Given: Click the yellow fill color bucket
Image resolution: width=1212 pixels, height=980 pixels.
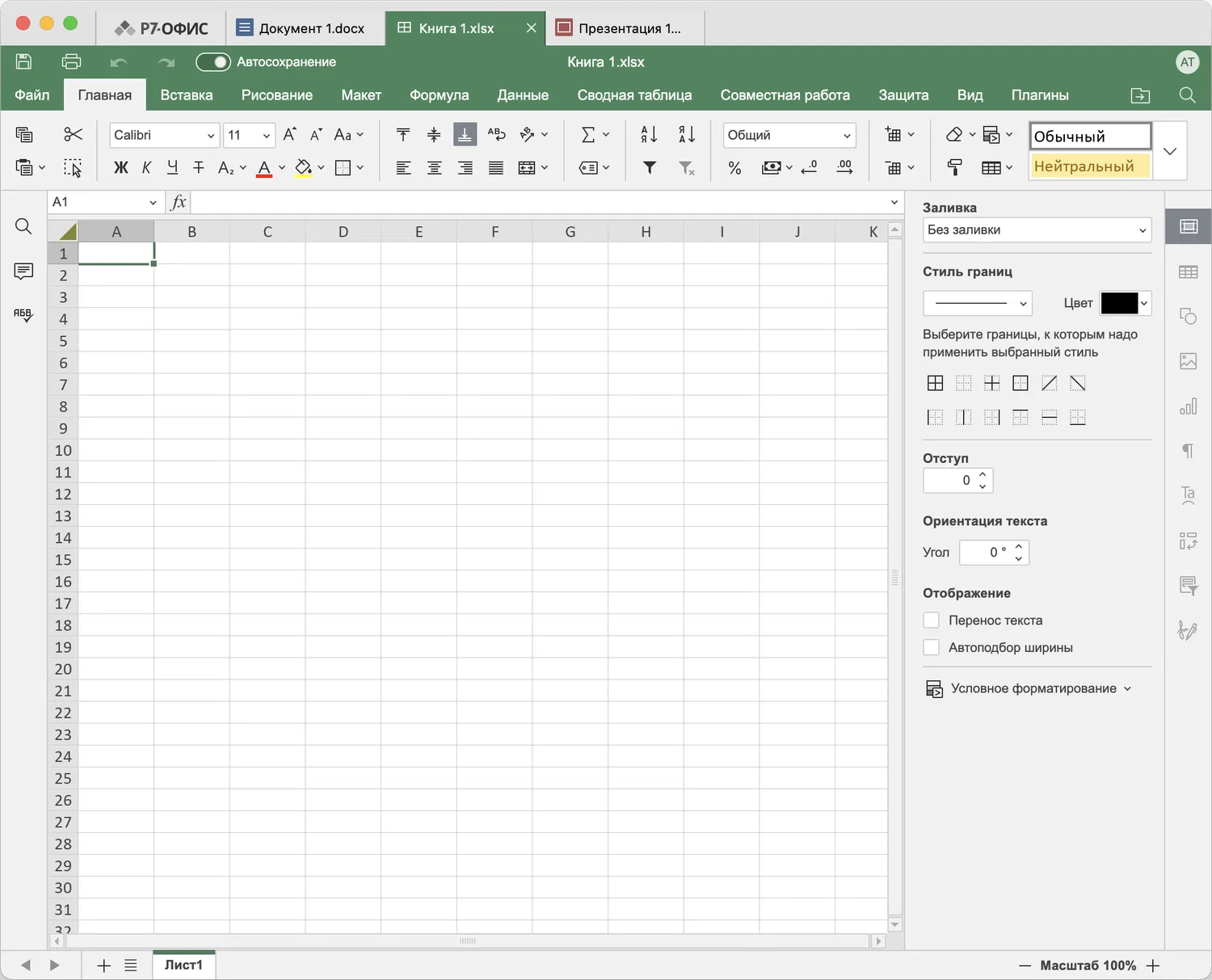Looking at the screenshot, I should tap(303, 168).
